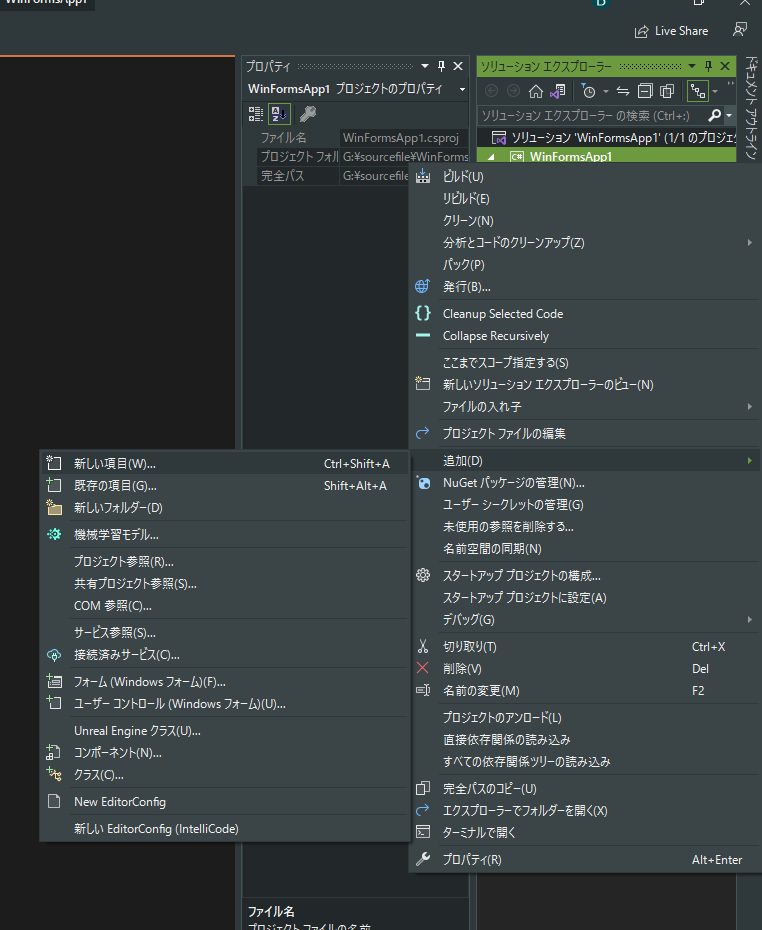Choose プロジェクトのアンロード(L) entry
Image resolution: width=762 pixels, height=930 pixels.
pos(585,718)
